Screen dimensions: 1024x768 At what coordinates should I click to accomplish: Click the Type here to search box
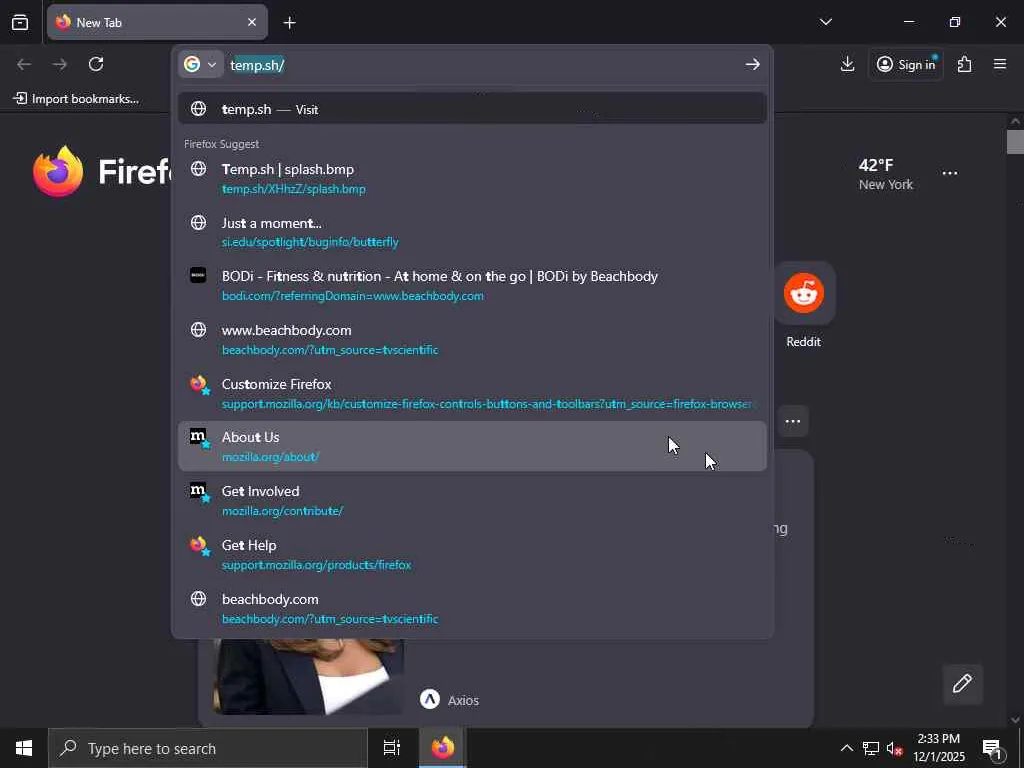(x=208, y=748)
